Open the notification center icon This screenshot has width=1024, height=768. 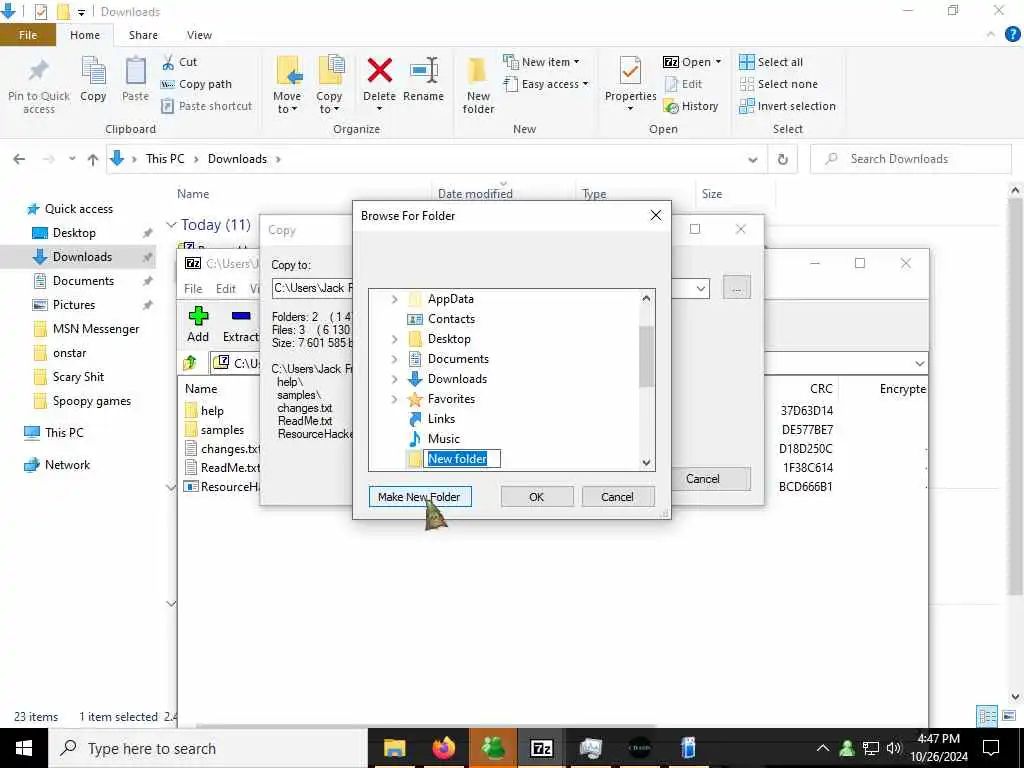point(991,748)
